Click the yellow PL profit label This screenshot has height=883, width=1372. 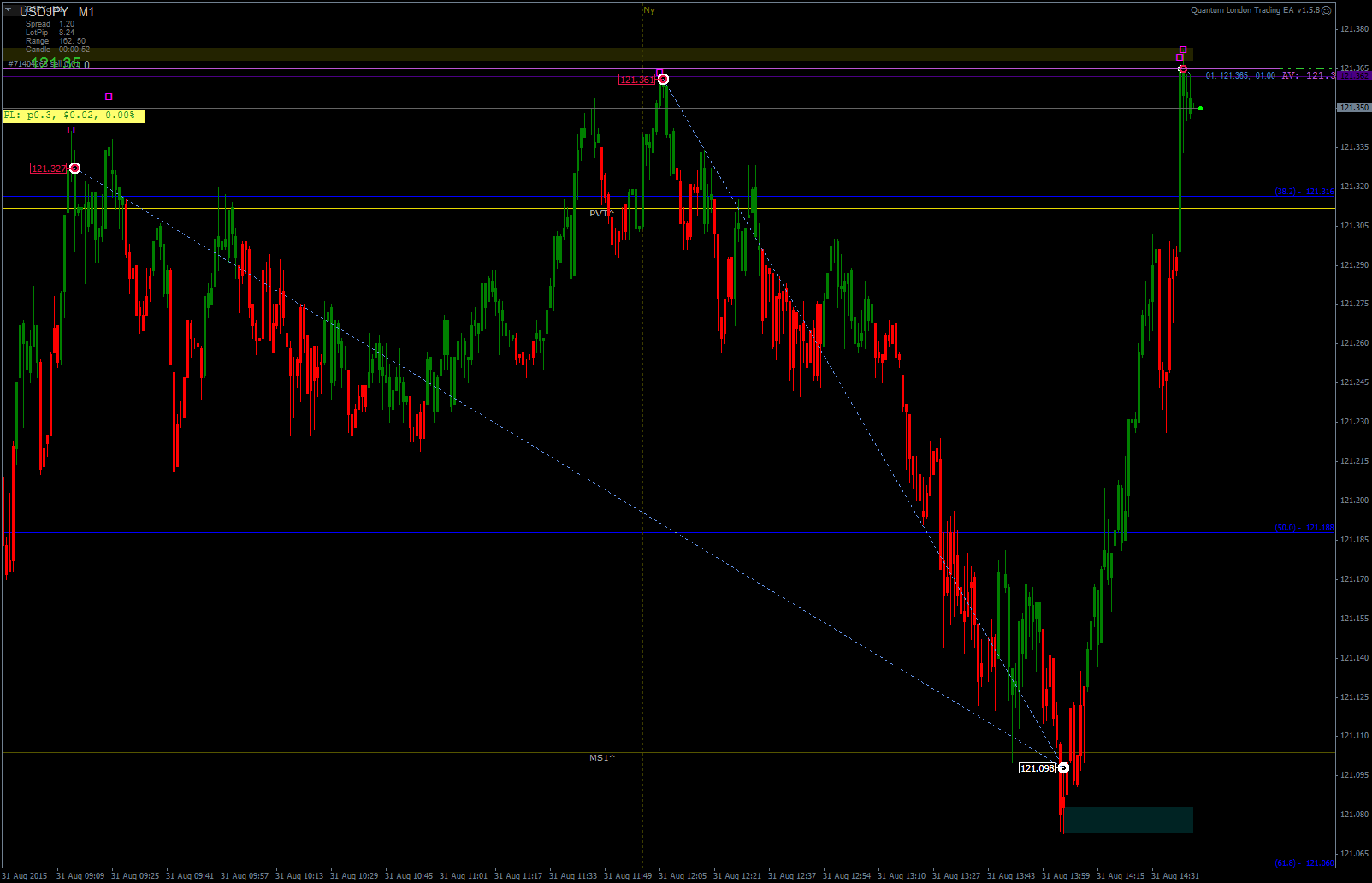click(74, 116)
